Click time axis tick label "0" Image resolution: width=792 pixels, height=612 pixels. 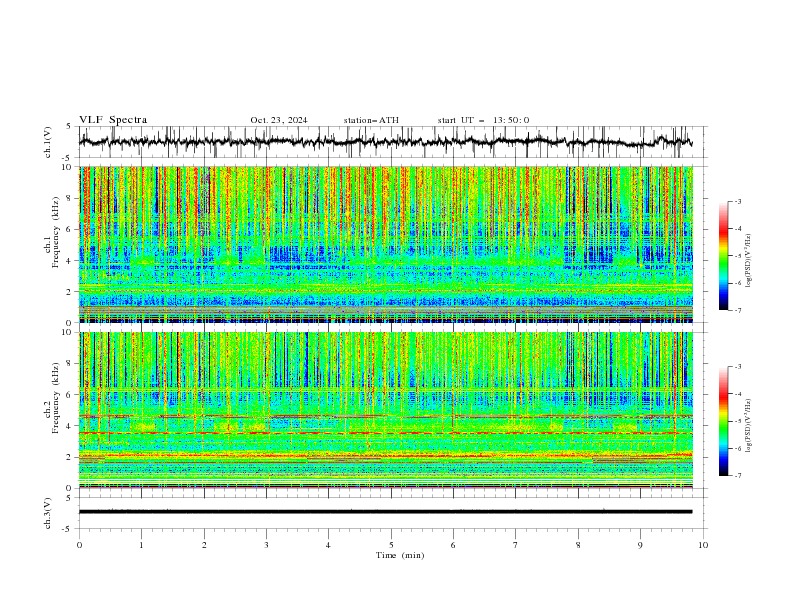(79, 545)
